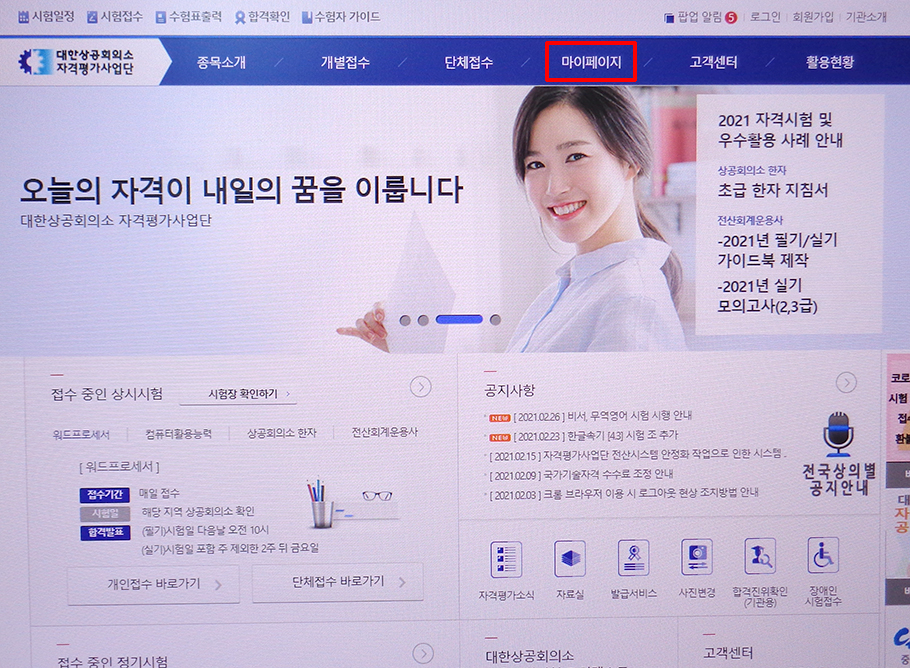Click 로그인 link
Image resolution: width=910 pixels, height=668 pixels.
tap(765, 17)
